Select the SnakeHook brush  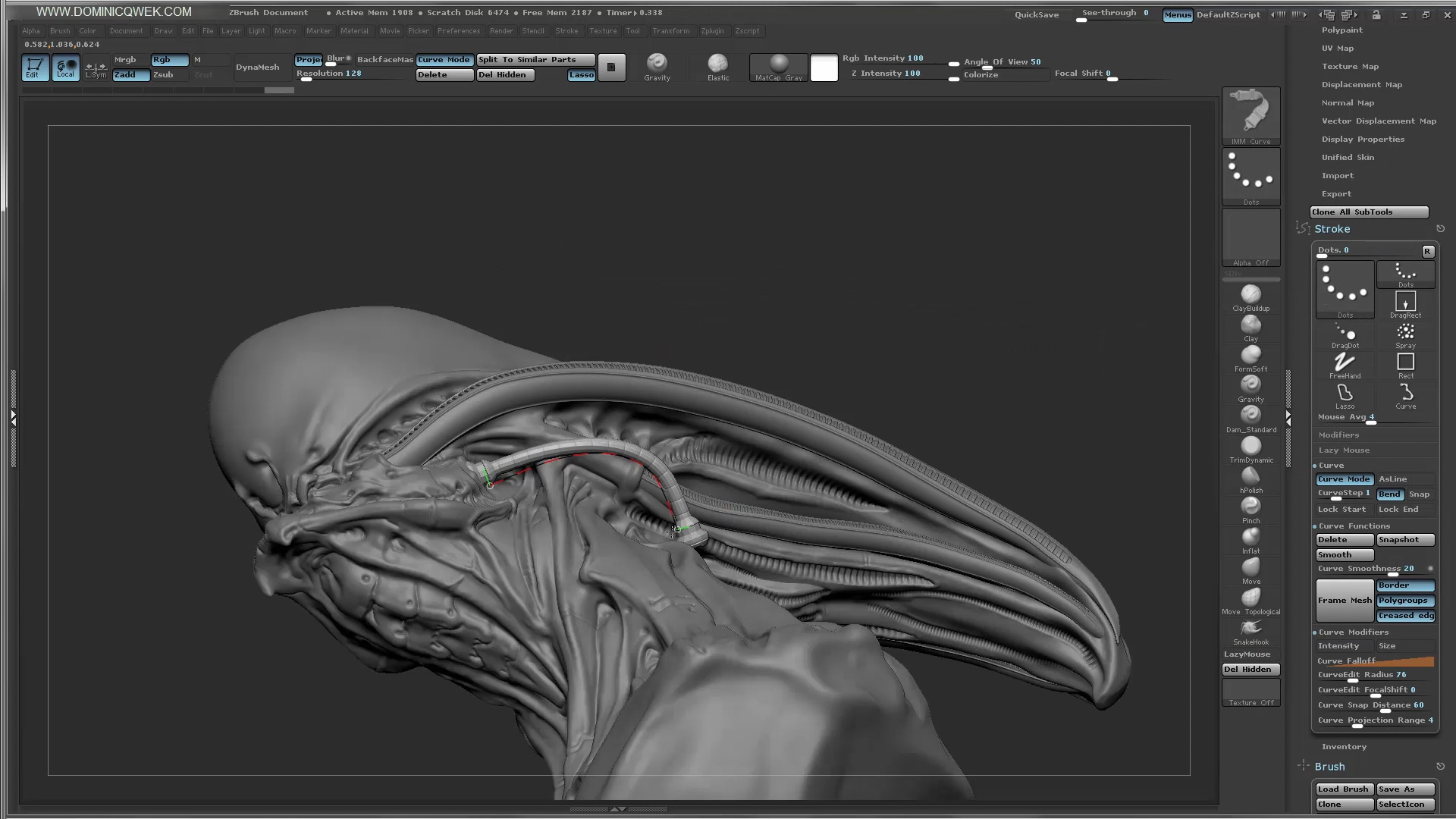coord(1250,629)
